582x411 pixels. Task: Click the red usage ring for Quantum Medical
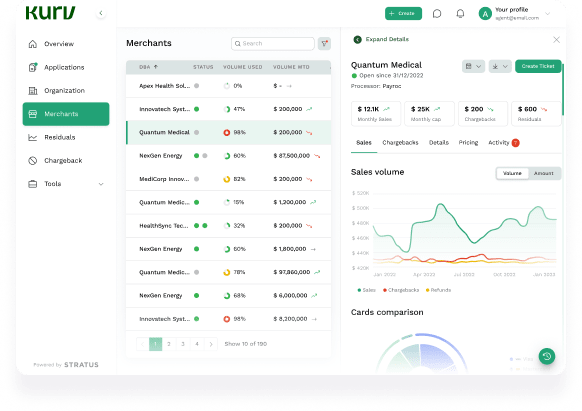tap(226, 133)
